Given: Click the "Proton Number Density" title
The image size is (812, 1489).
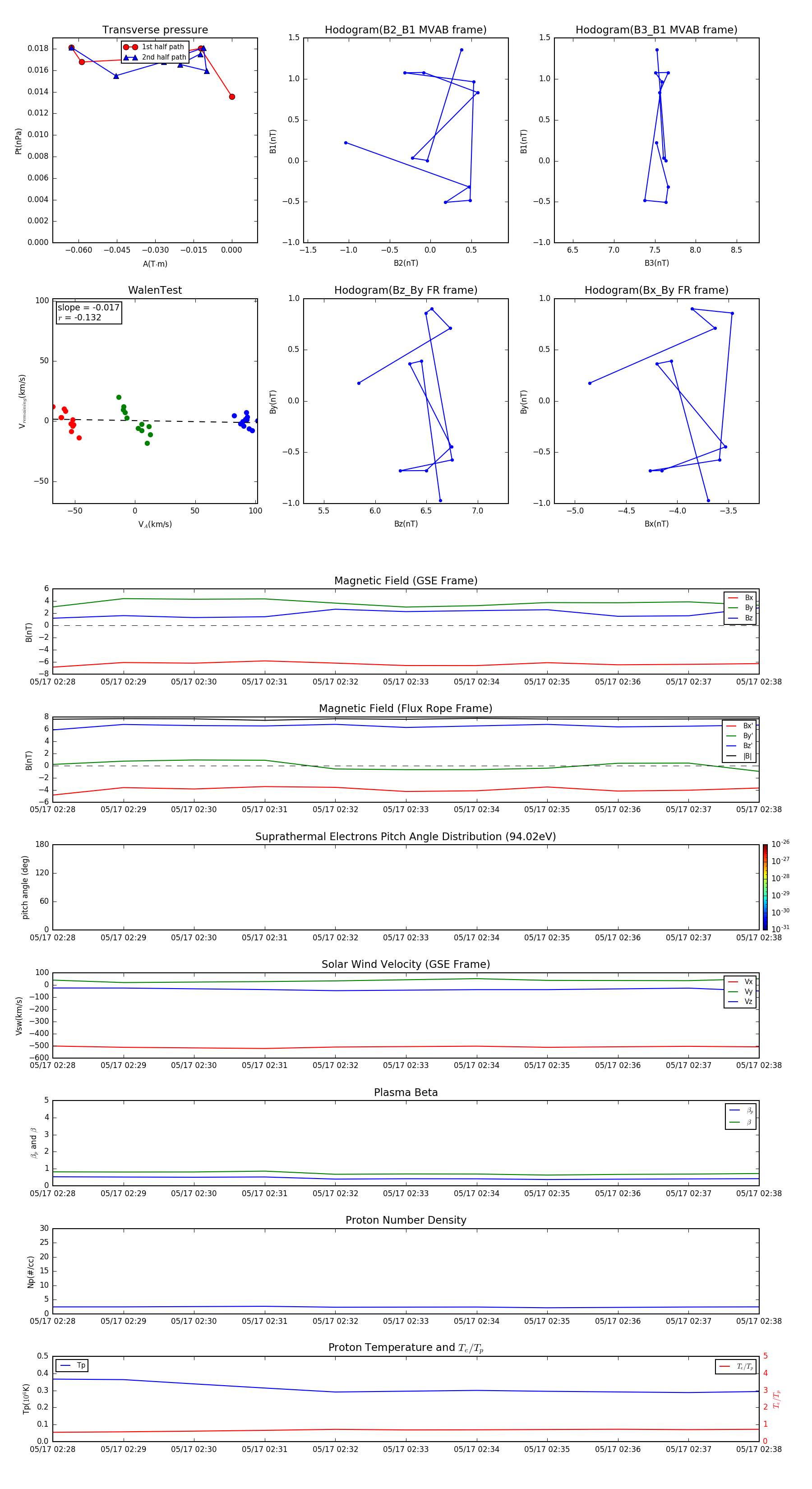Looking at the screenshot, I should pos(406,1220).
